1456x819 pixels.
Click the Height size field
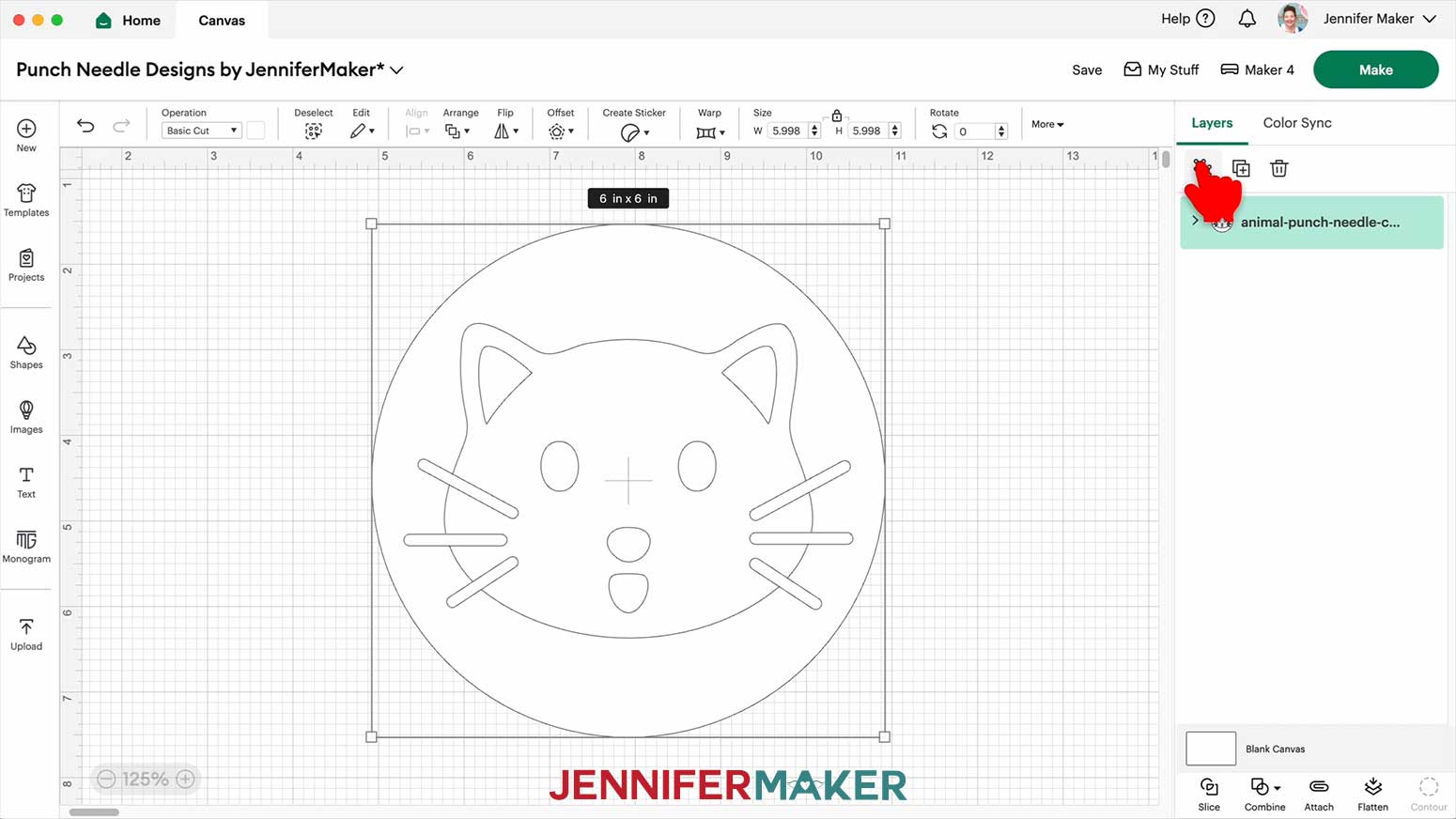tap(867, 131)
